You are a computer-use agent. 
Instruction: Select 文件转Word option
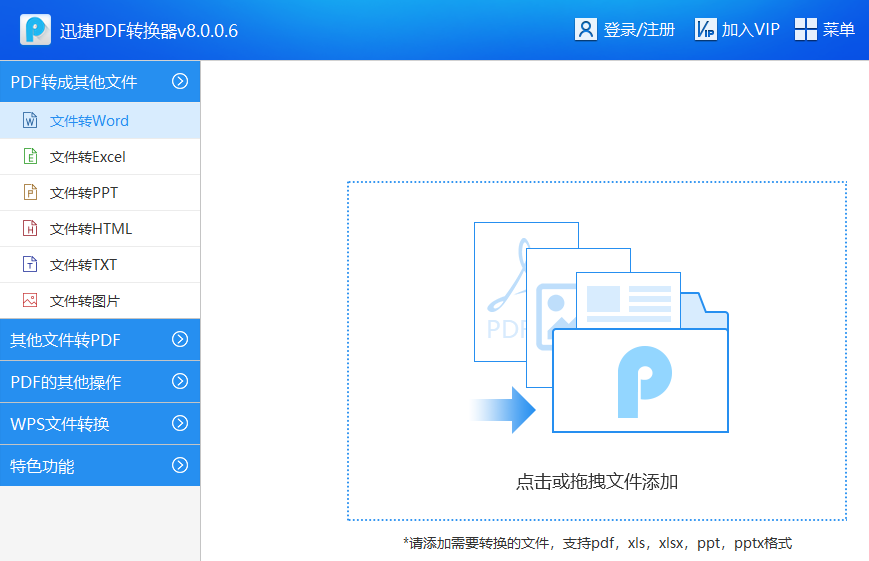point(100,120)
